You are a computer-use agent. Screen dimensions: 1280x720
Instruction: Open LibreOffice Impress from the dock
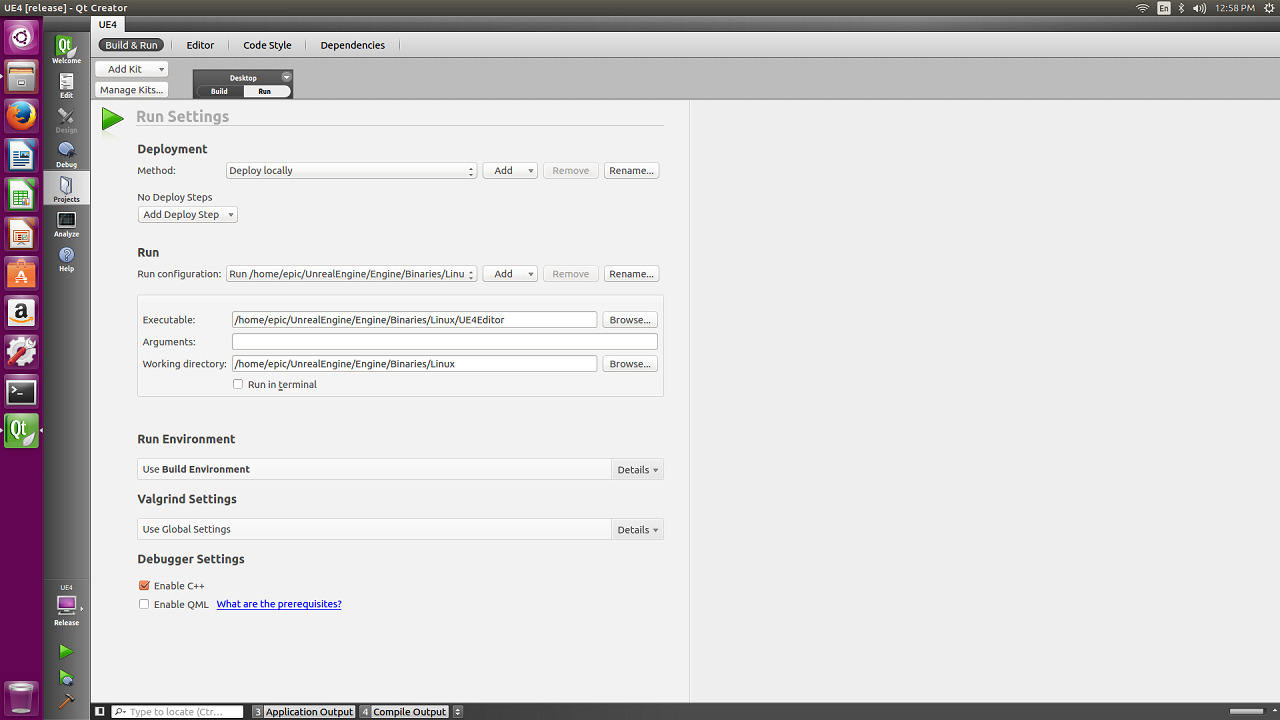click(21, 234)
